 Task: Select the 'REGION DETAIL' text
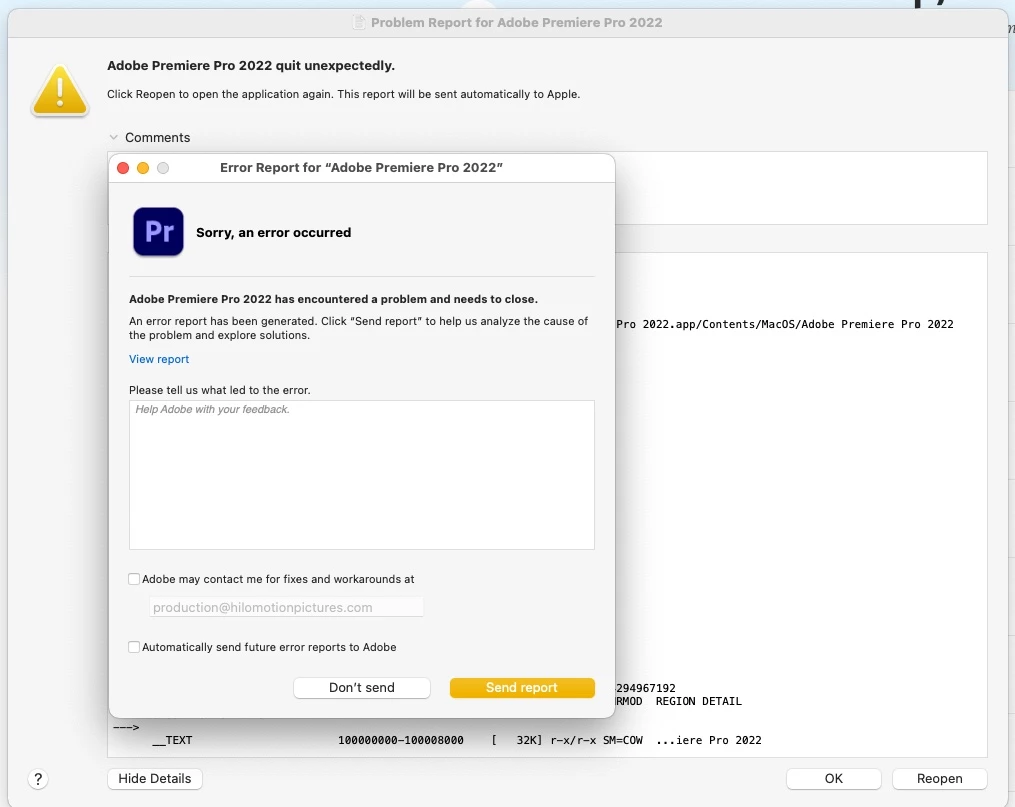coord(698,702)
